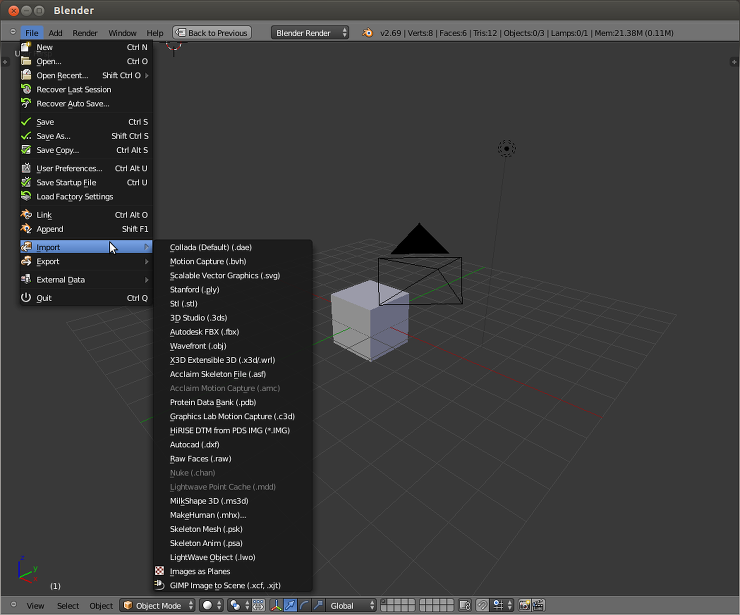
Task: Click the Quit power icon
Action: coord(26,298)
